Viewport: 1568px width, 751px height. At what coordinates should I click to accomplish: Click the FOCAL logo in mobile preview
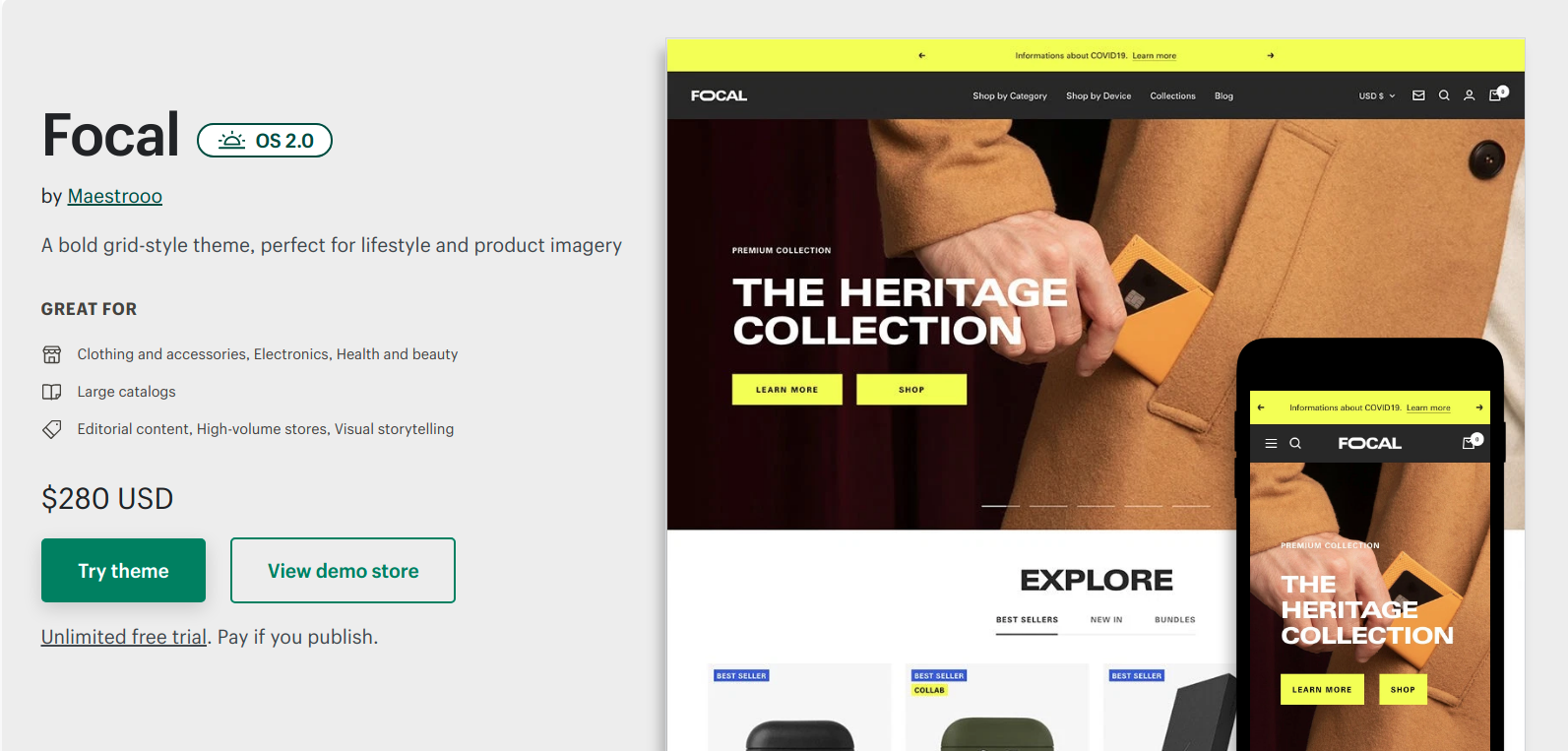[x=1369, y=444]
